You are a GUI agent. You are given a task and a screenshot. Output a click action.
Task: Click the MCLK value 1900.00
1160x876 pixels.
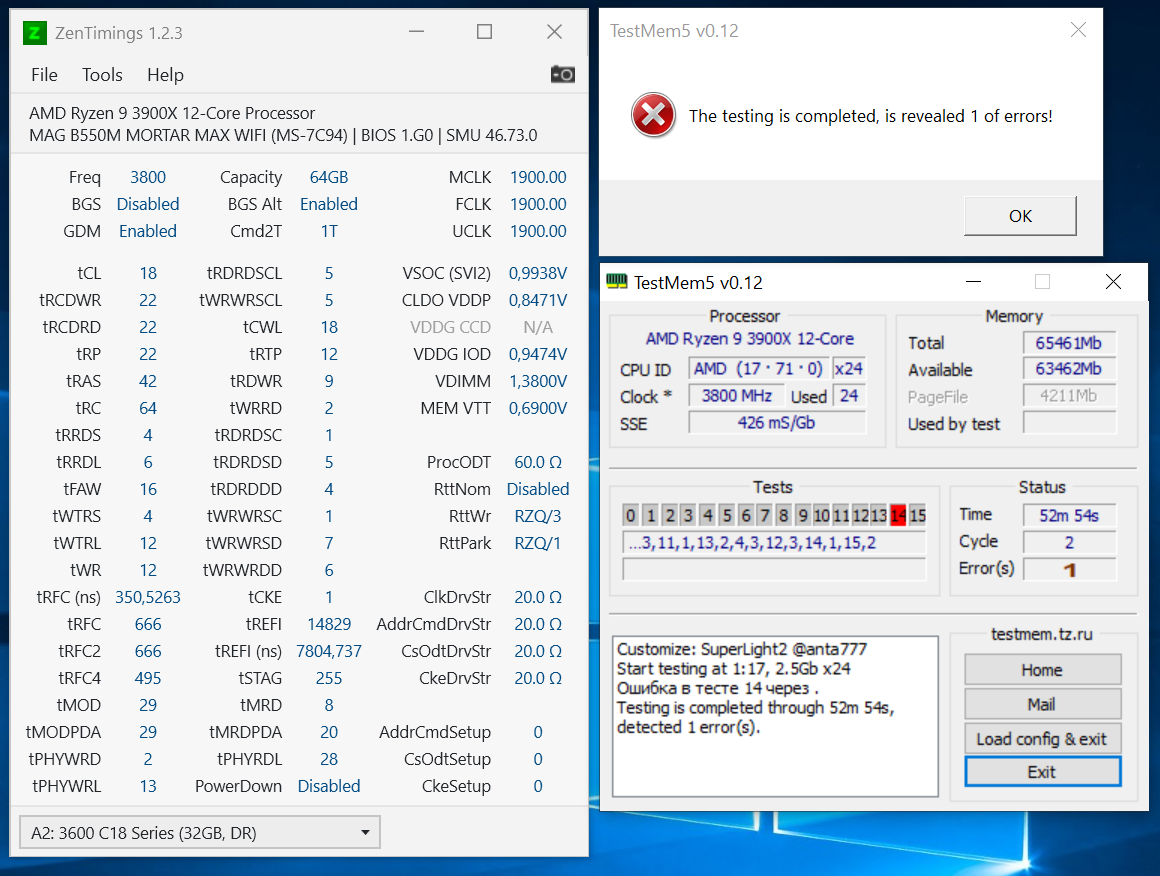point(538,178)
